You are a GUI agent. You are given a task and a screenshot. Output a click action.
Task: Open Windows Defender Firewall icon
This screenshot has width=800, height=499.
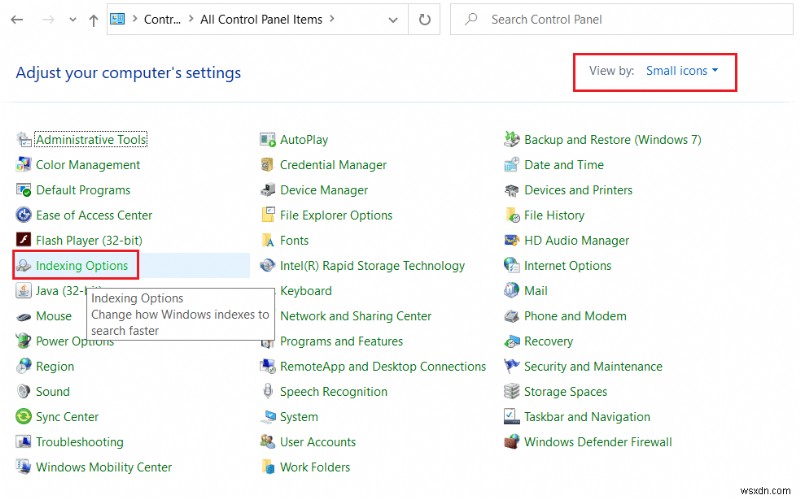point(512,442)
